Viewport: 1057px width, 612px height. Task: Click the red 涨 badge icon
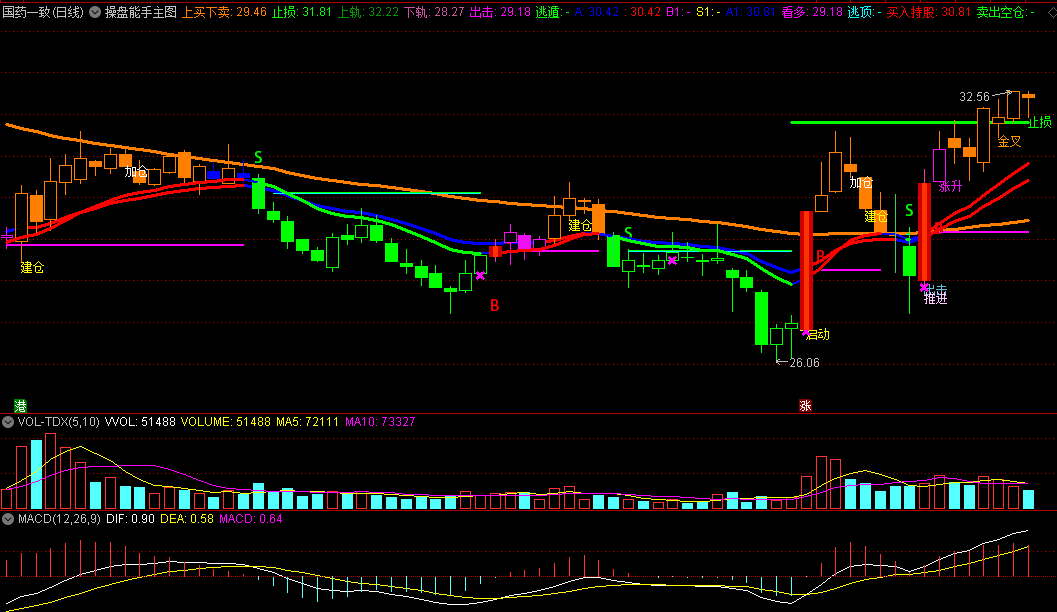805,406
